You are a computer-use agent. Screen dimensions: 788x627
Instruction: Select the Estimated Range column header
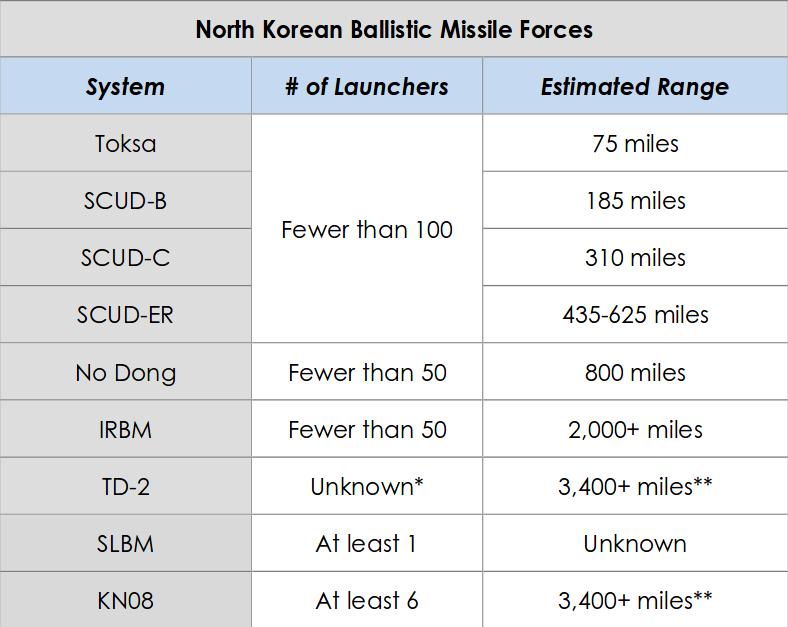[635, 86]
